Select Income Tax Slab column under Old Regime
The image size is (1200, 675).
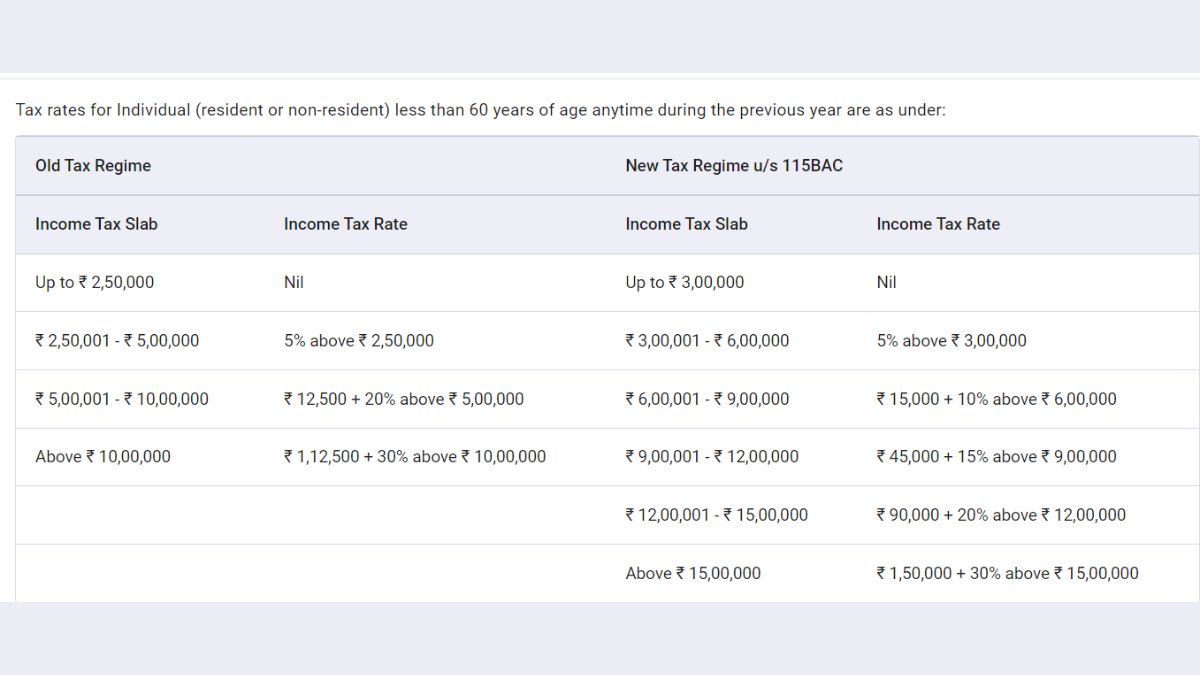pyautogui.click(x=96, y=224)
